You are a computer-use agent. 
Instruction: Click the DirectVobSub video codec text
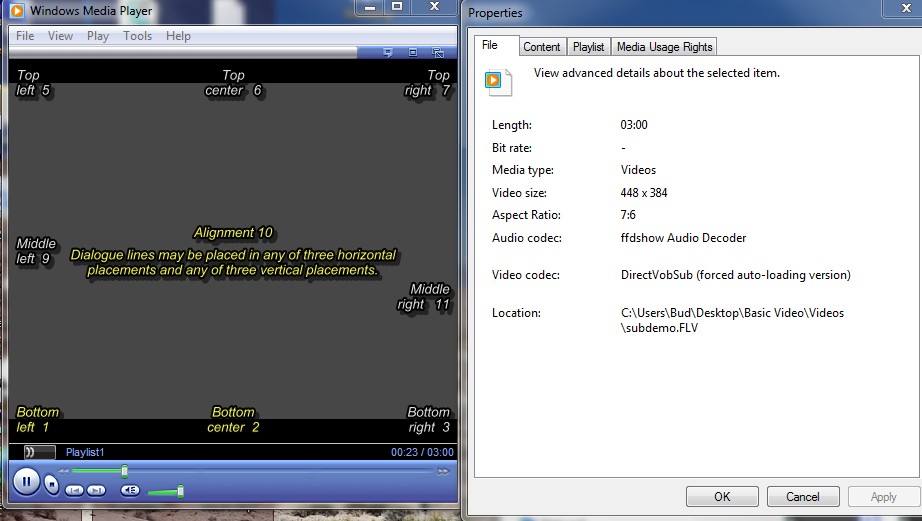tap(736, 275)
